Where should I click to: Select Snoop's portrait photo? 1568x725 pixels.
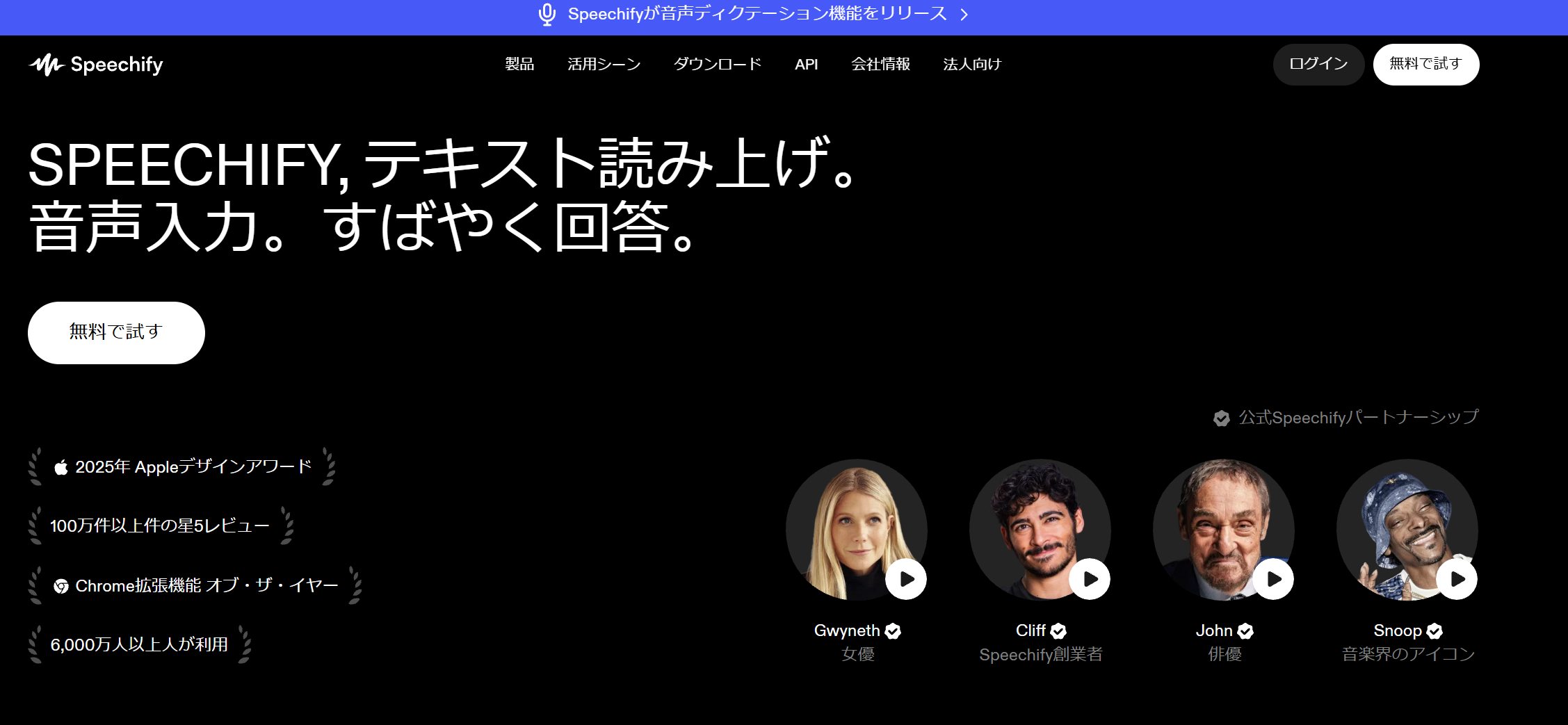pyautogui.click(x=1407, y=530)
